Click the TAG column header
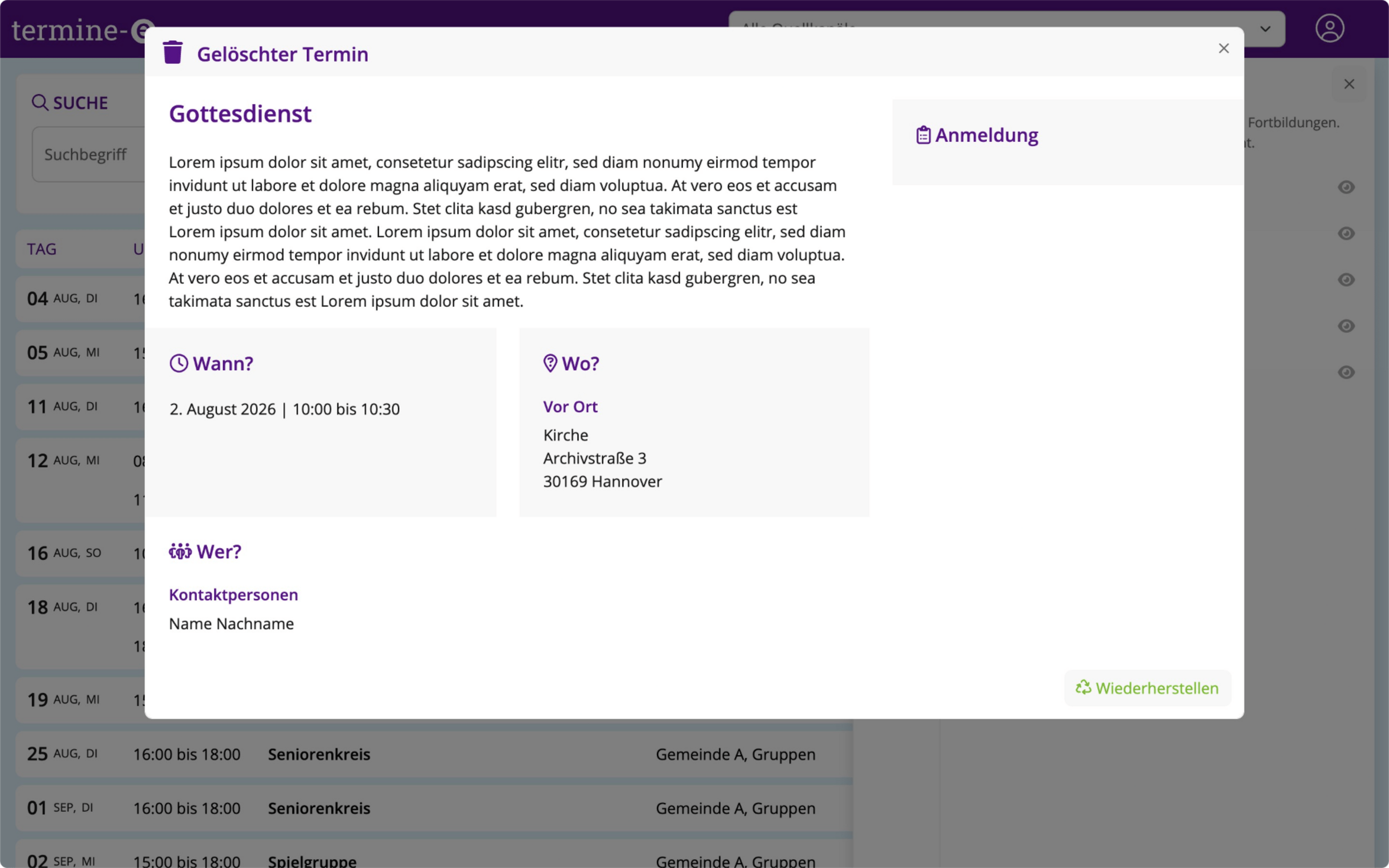Screen dimensions: 1389x868 [41, 249]
